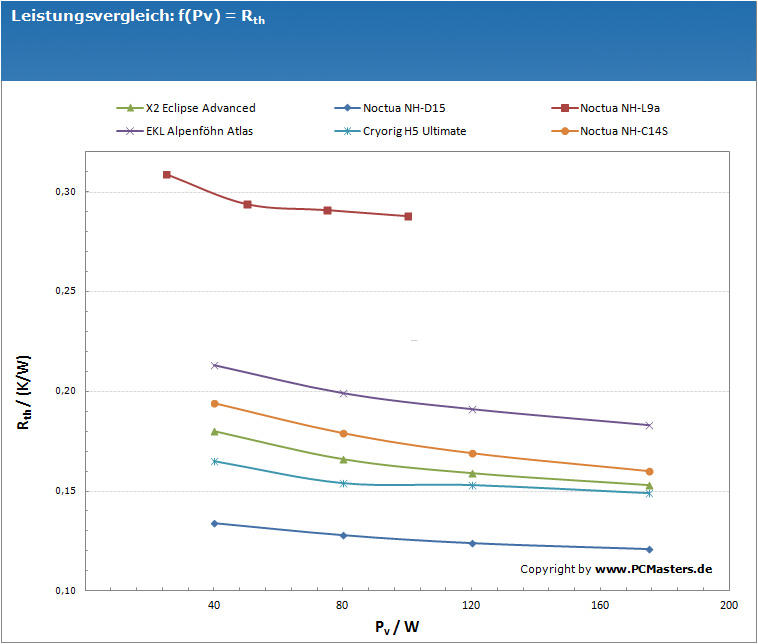758x644 pixels.
Task: Click the last red NH-L9a data point
Action: point(408,216)
